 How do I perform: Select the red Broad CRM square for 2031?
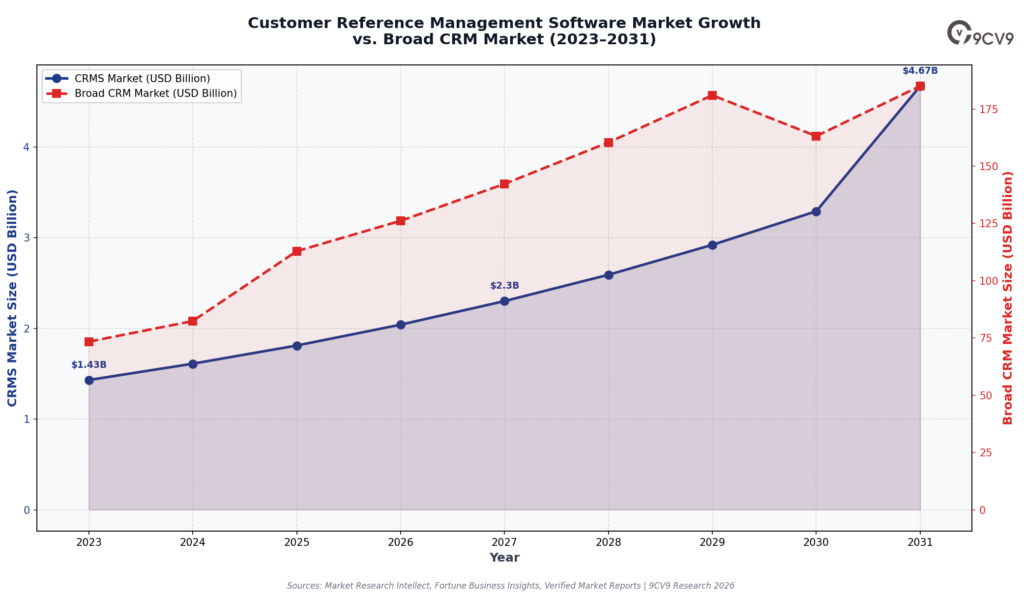click(920, 86)
